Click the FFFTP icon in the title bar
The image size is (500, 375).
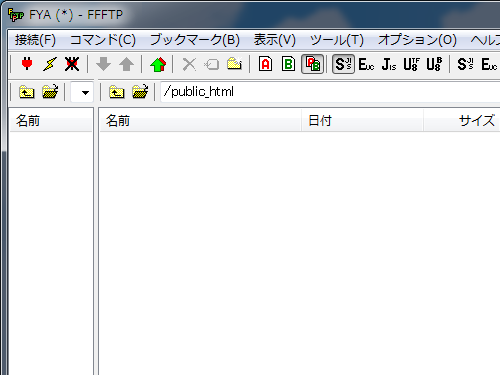coord(16,15)
